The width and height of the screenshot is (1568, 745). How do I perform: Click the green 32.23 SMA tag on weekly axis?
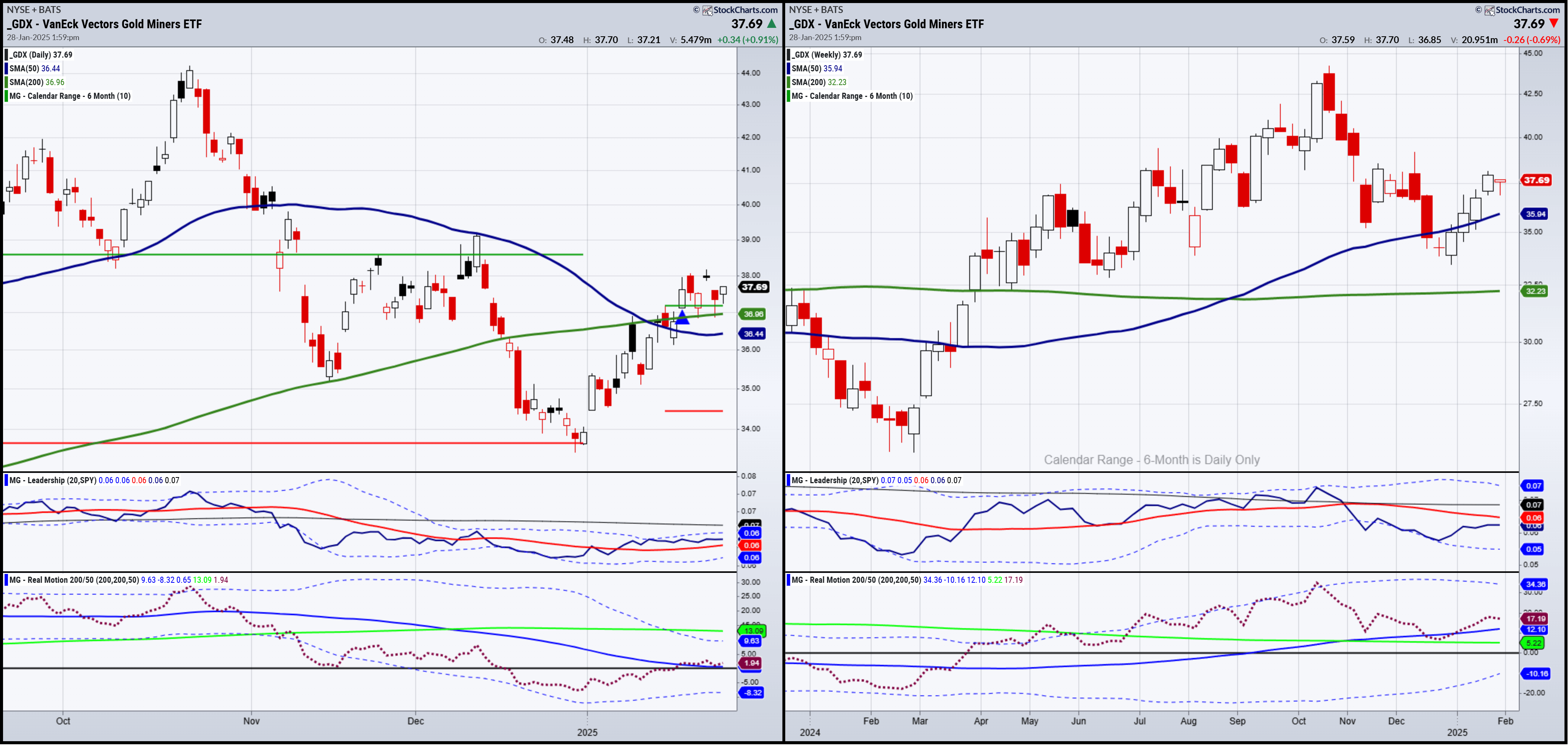[1534, 291]
